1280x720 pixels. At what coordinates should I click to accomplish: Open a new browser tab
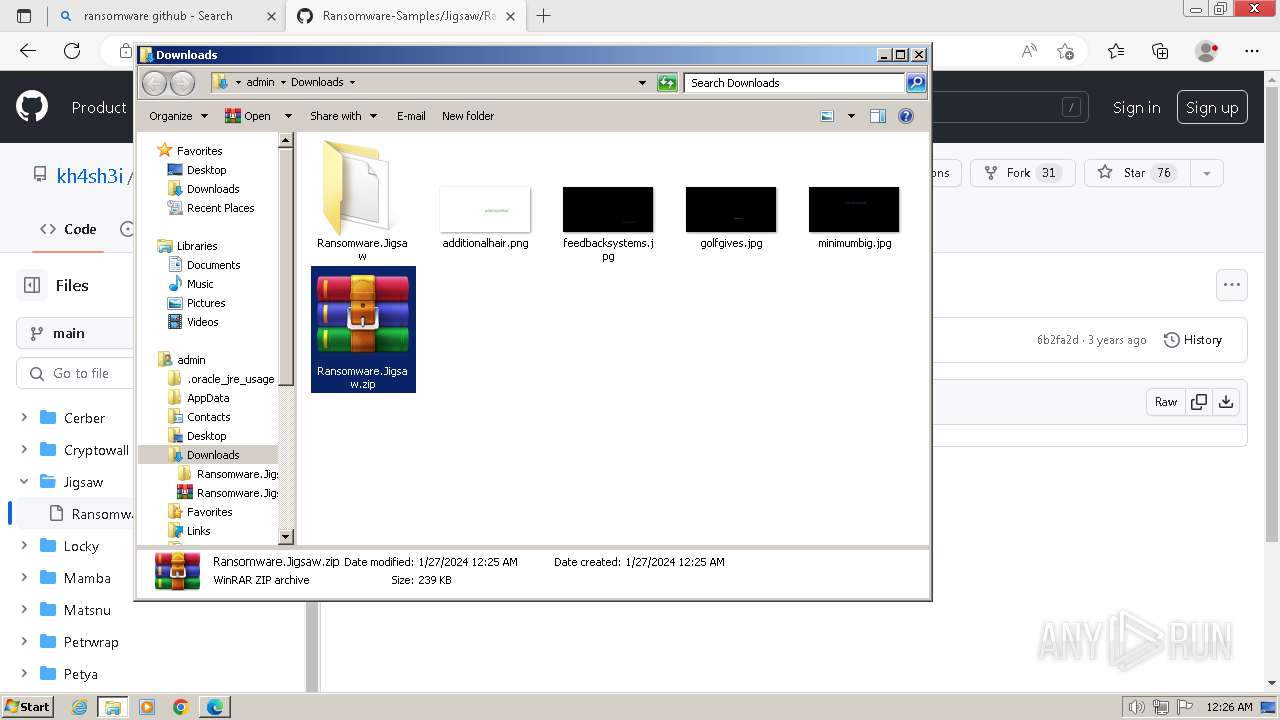(544, 16)
